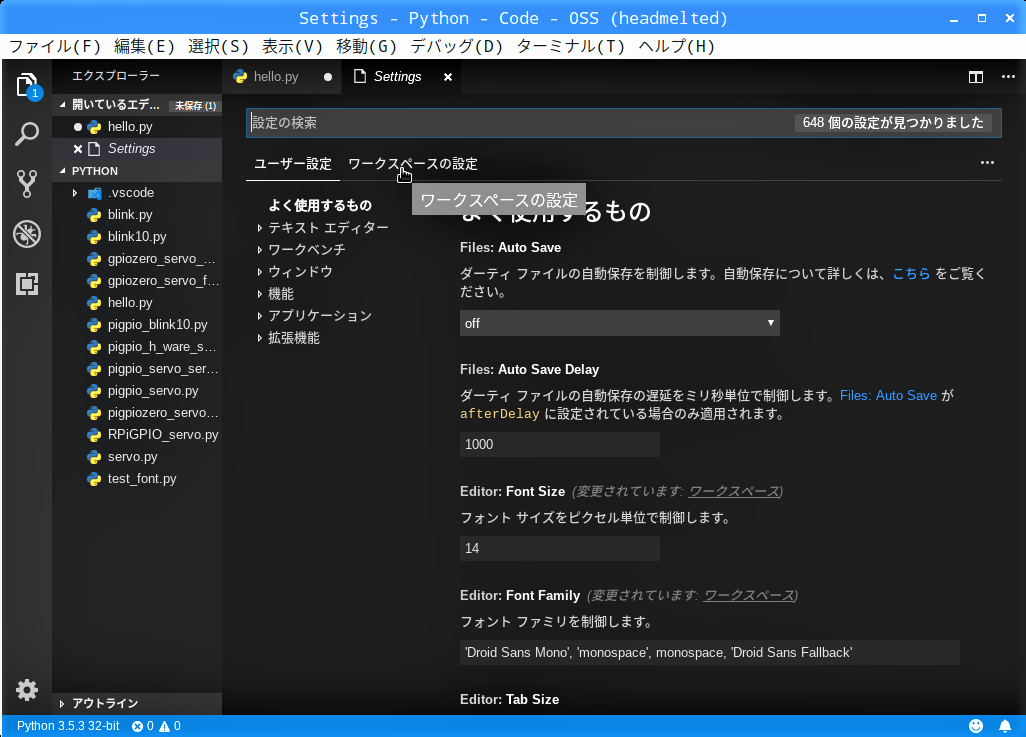Screen dimensions: 1026x737
Task: Click the blink10.py Python file icon
Action: (x=94, y=237)
